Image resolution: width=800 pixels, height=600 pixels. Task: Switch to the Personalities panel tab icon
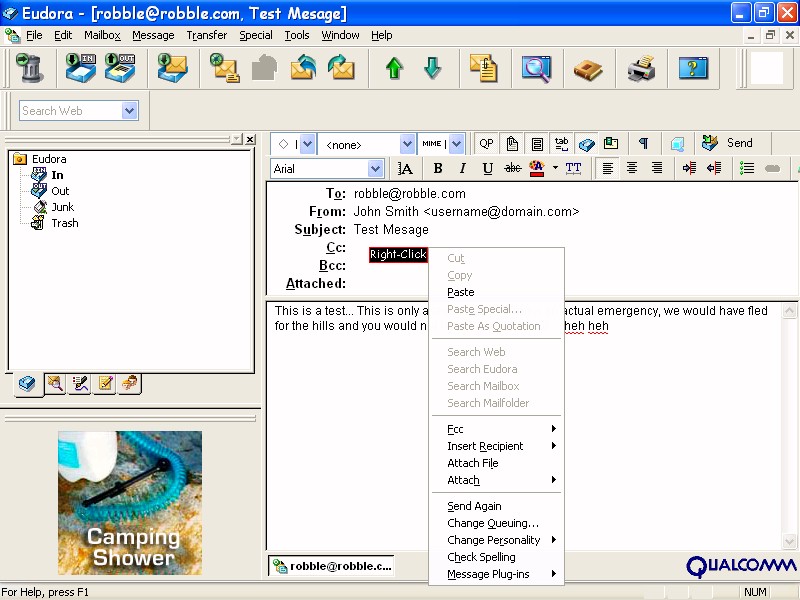(130, 383)
